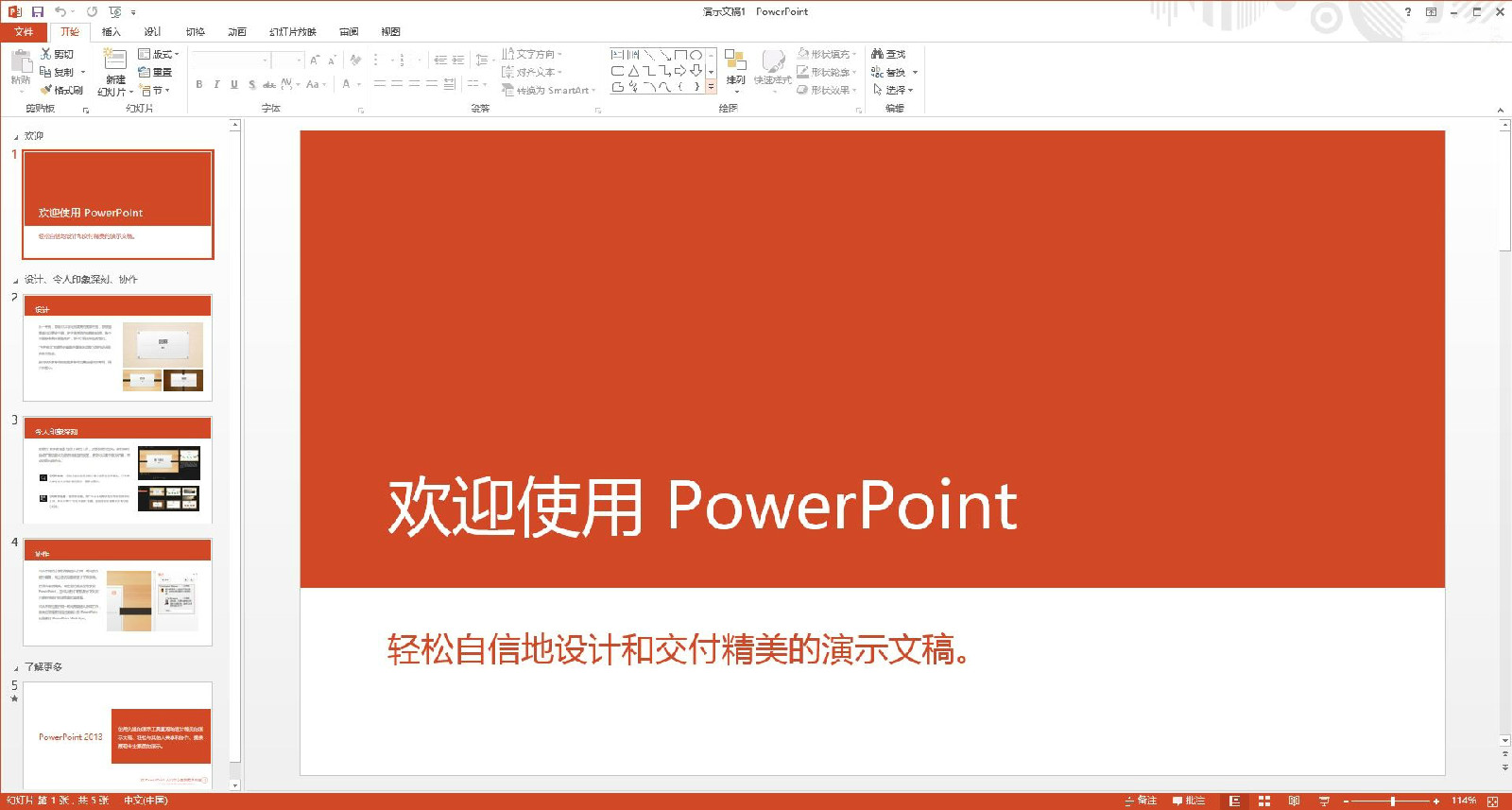
Task: Reset slide with 重置
Action: coord(155,72)
